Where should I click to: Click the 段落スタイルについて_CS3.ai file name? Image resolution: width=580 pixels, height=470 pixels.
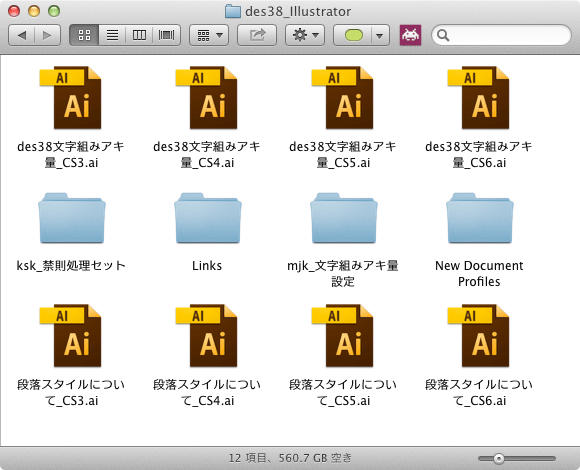click(71, 393)
